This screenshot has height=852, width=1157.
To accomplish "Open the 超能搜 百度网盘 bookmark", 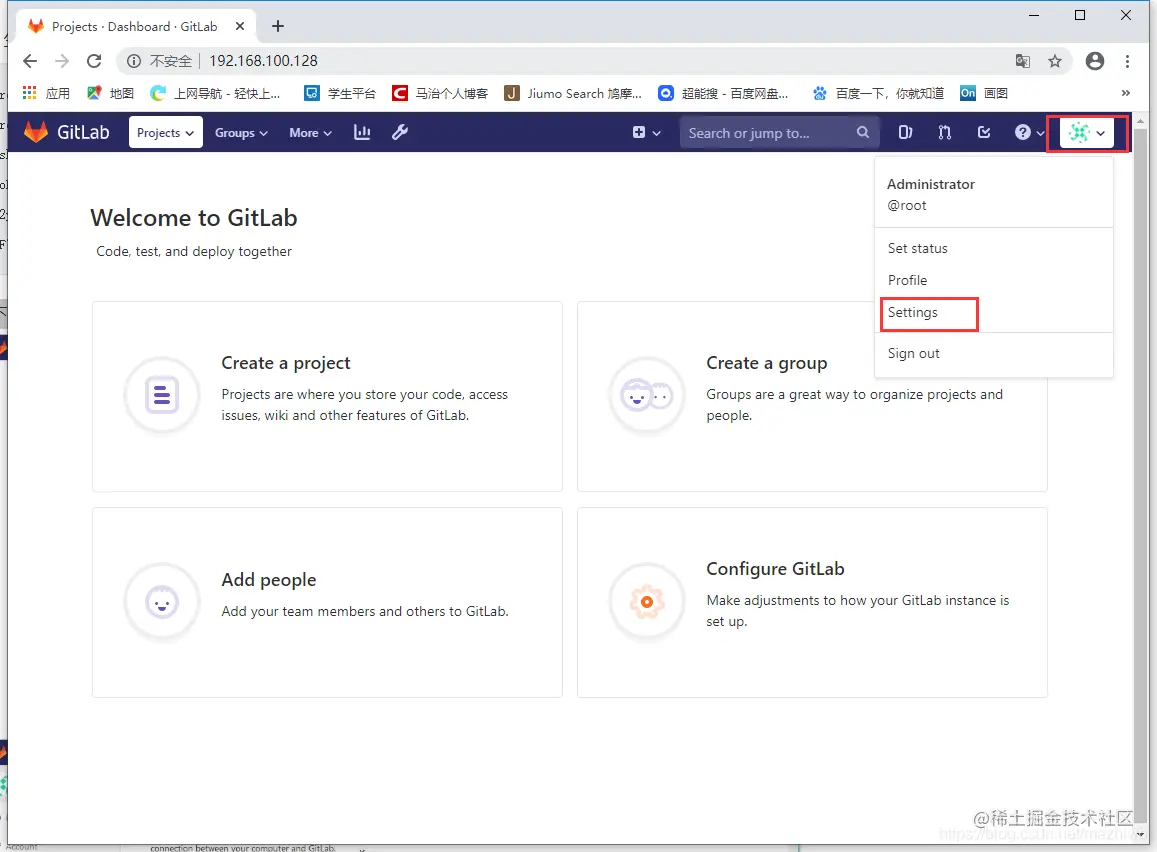I will [x=724, y=93].
